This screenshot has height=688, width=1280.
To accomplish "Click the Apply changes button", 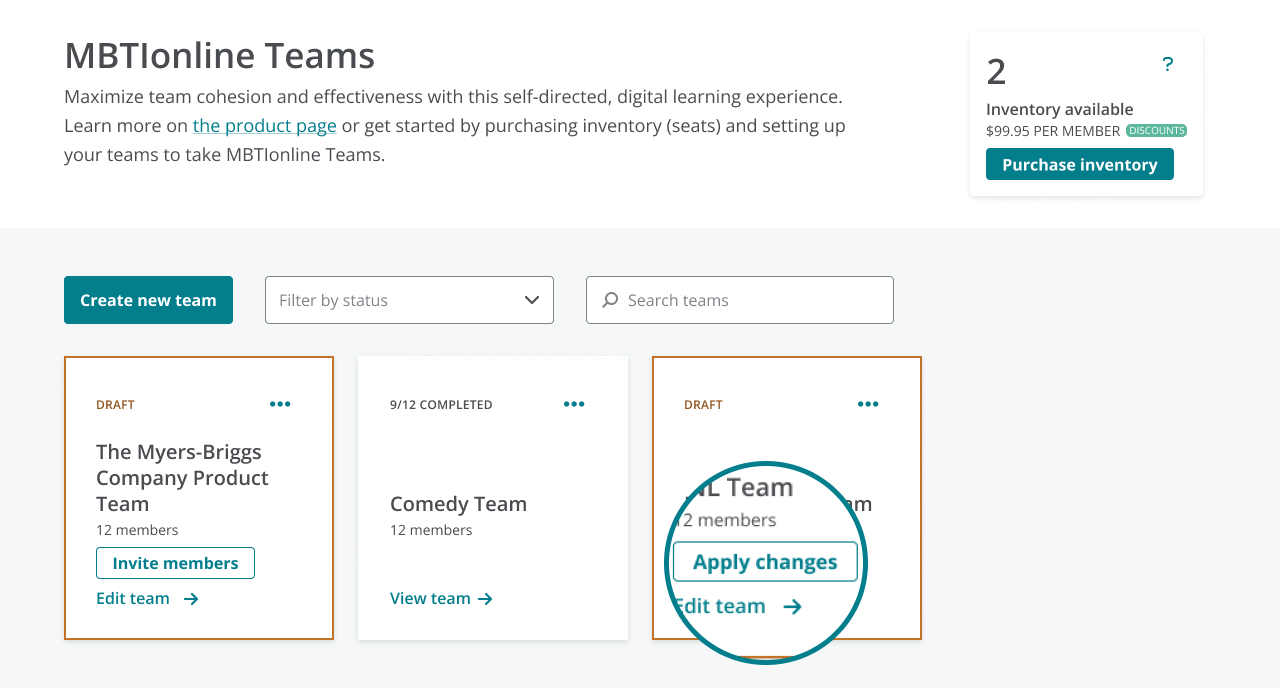I will (x=765, y=562).
